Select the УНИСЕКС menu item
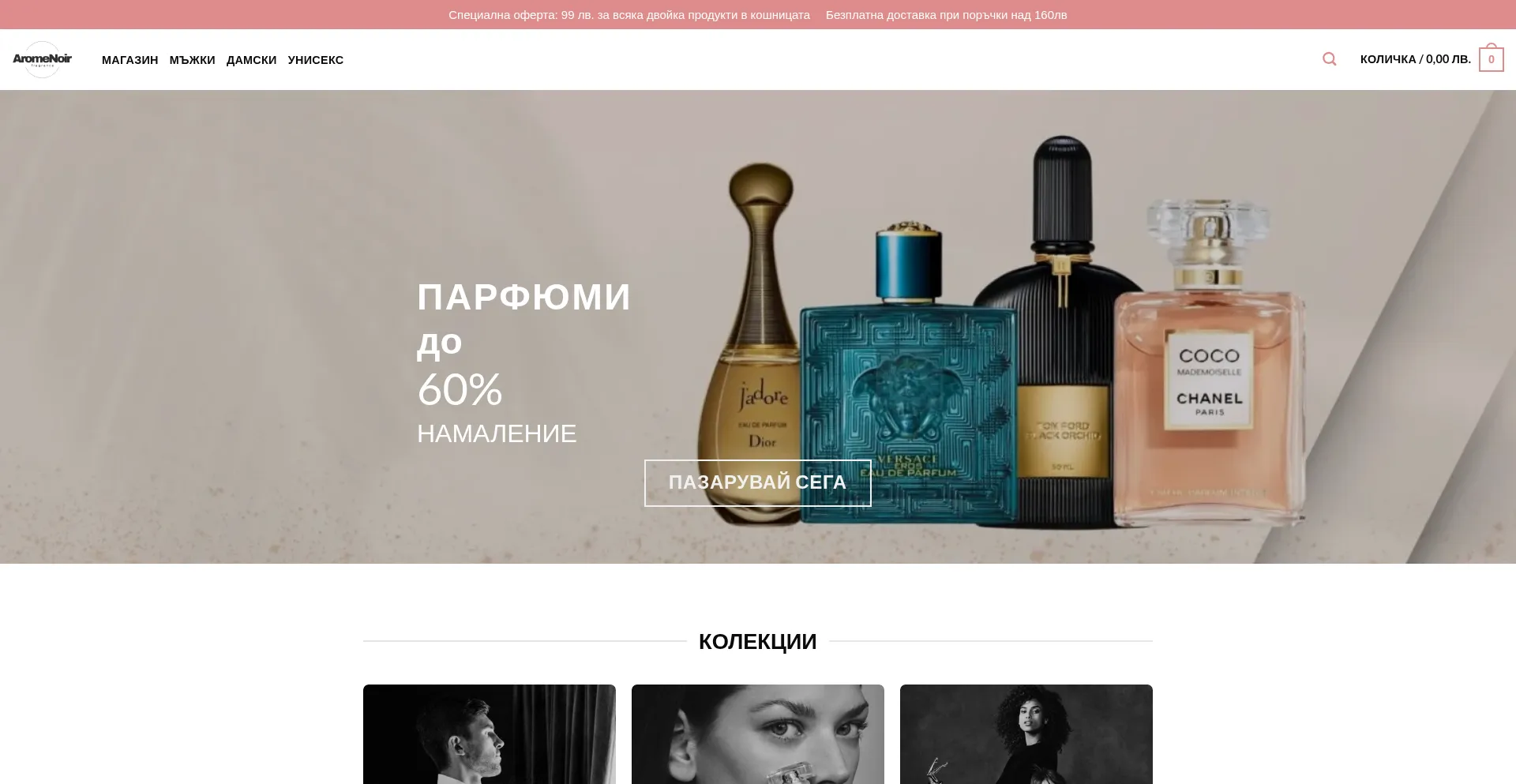The height and width of the screenshot is (784, 1516). [315, 60]
